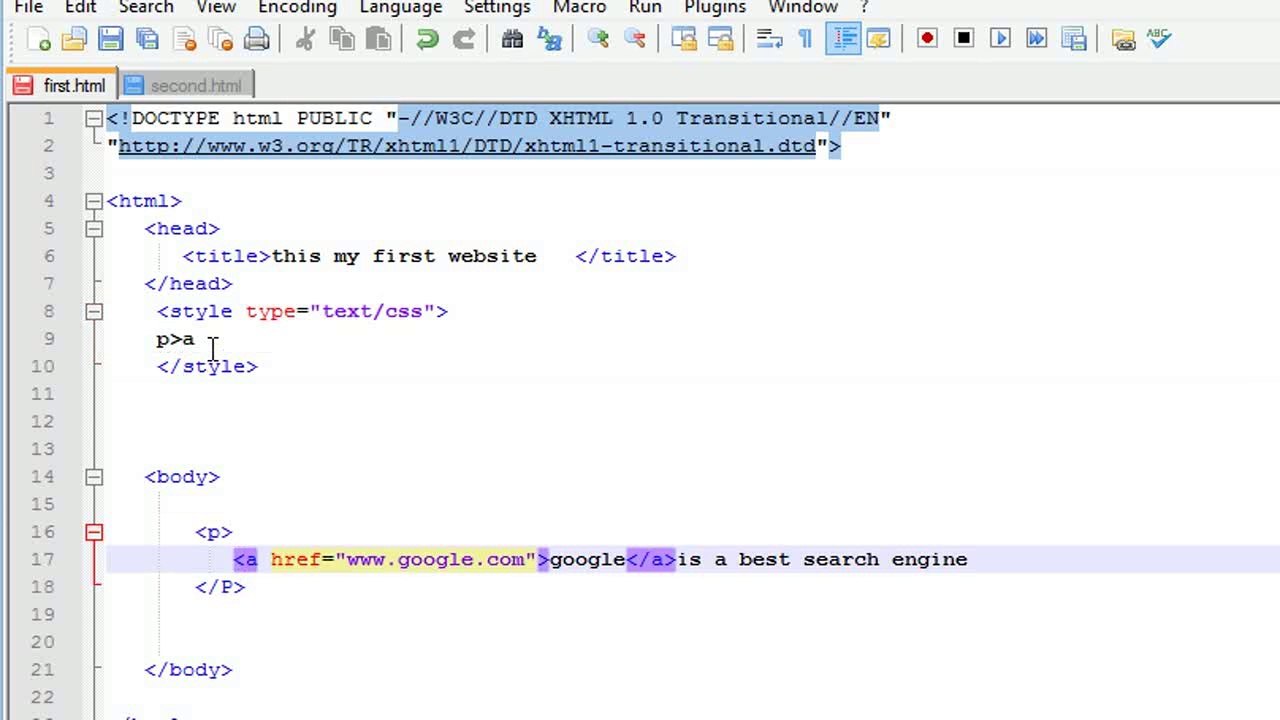The height and width of the screenshot is (720, 1280).
Task: Open the Encoding menu
Action: pyautogui.click(x=297, y=8)
